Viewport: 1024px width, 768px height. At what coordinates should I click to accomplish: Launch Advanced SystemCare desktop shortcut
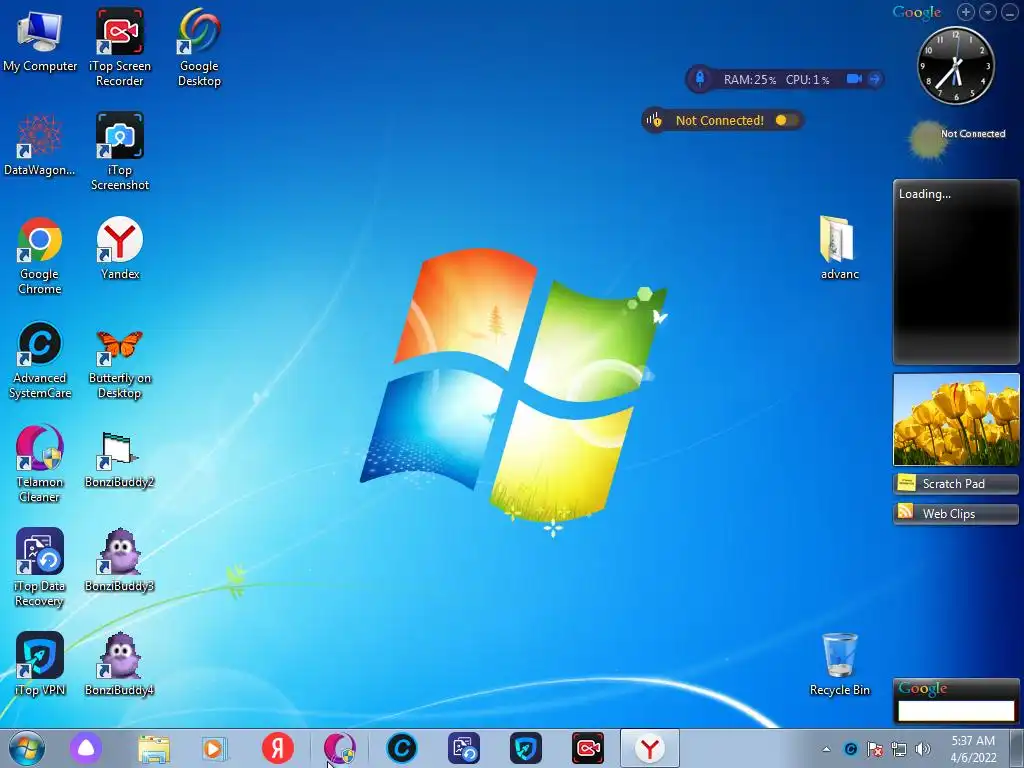click(39, 360)
